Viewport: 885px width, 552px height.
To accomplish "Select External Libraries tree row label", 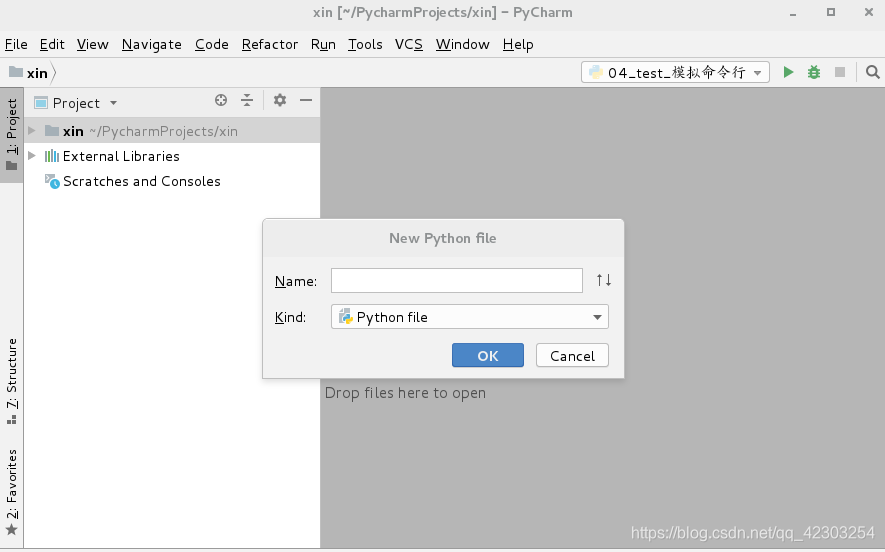I will coord(121,156).
